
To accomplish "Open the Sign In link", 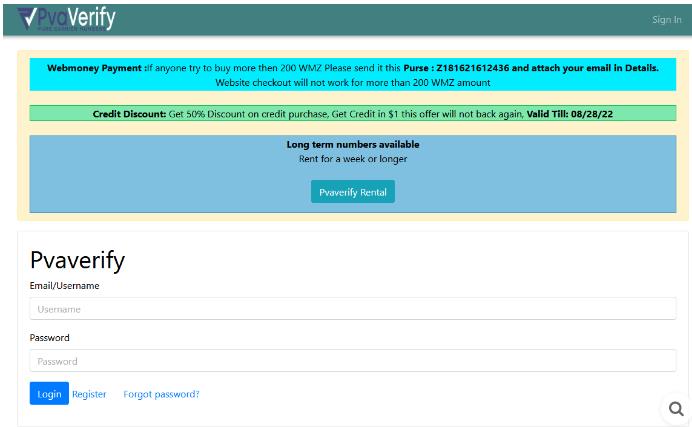I will 666,20.
